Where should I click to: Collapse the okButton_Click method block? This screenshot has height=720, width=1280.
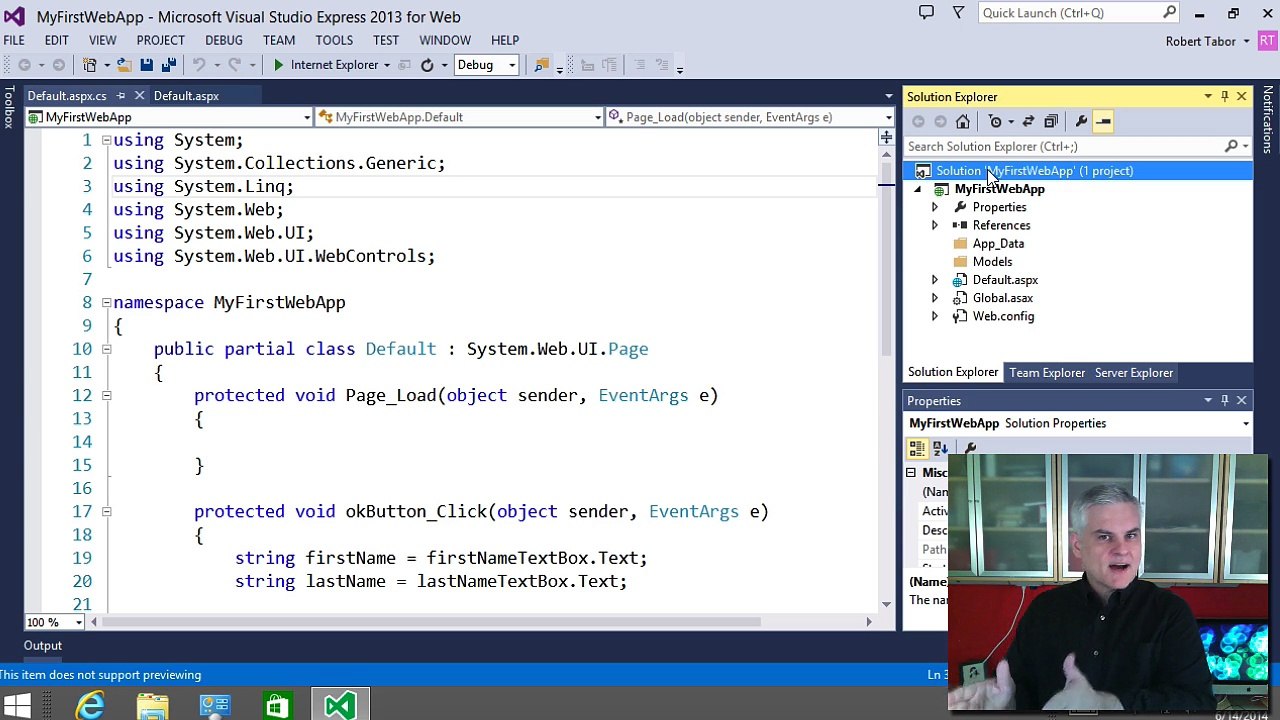(x=106, y=511)
